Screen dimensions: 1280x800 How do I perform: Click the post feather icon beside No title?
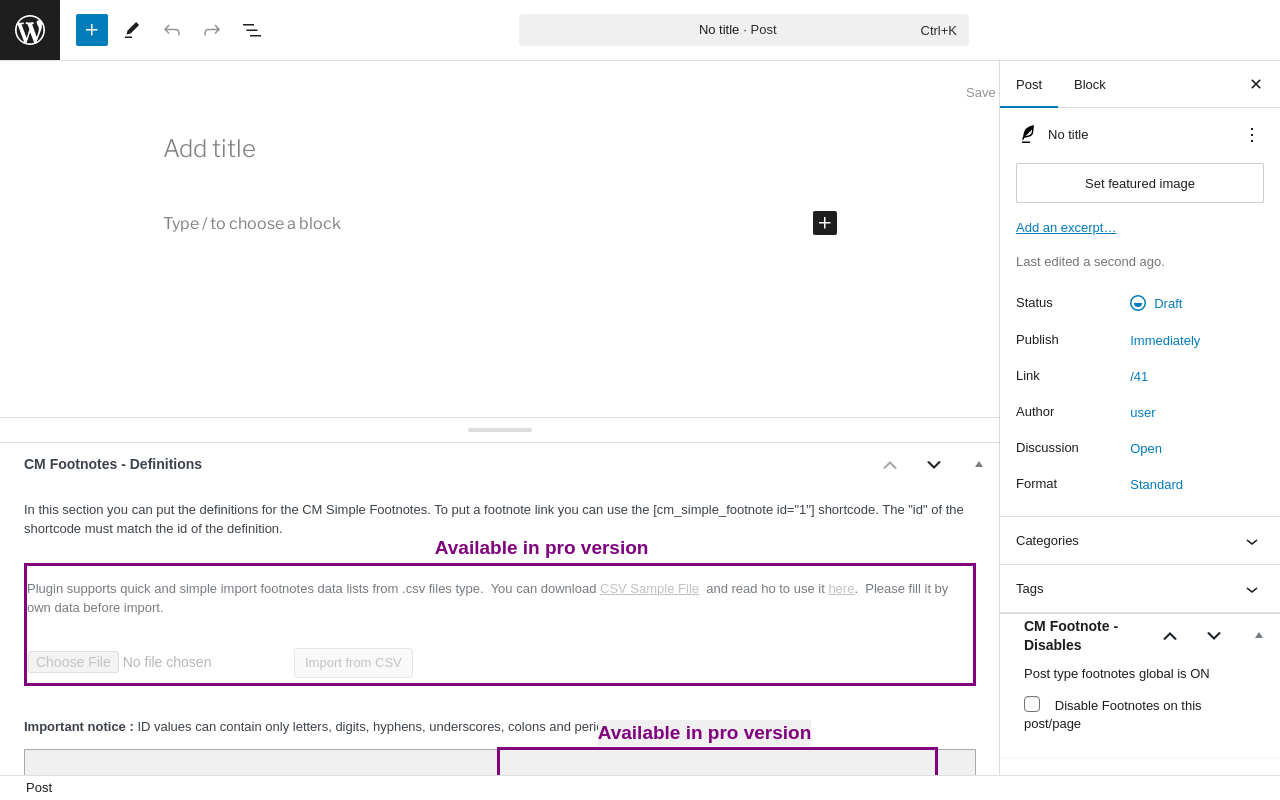1027,134
